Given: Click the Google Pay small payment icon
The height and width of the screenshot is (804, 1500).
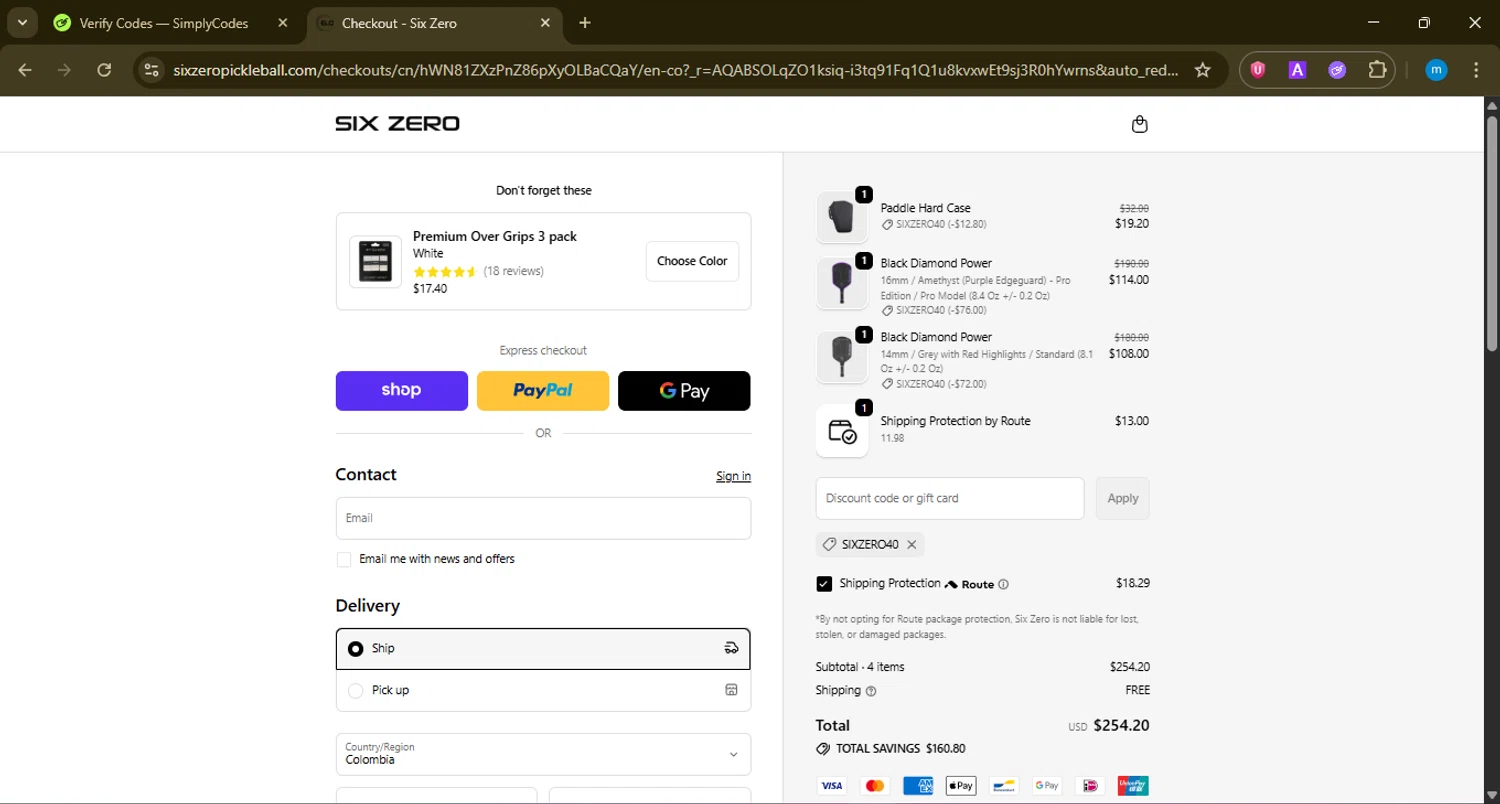Looking at the screenshot, I should point(1047,786).
